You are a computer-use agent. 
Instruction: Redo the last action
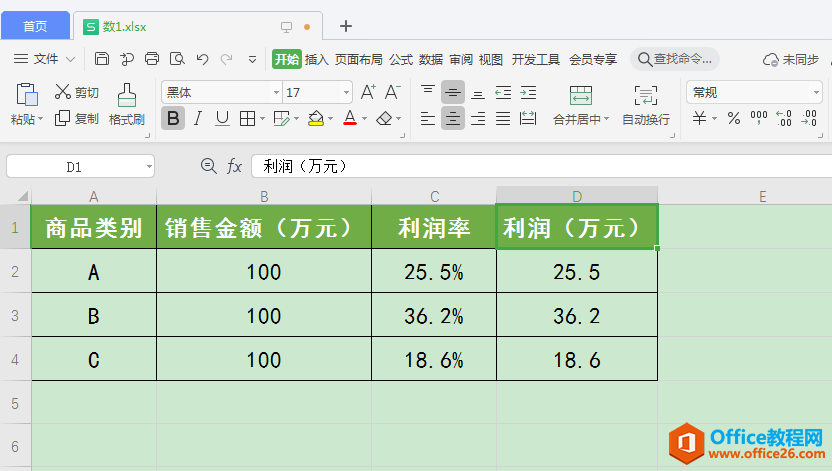tap(227, 59)
